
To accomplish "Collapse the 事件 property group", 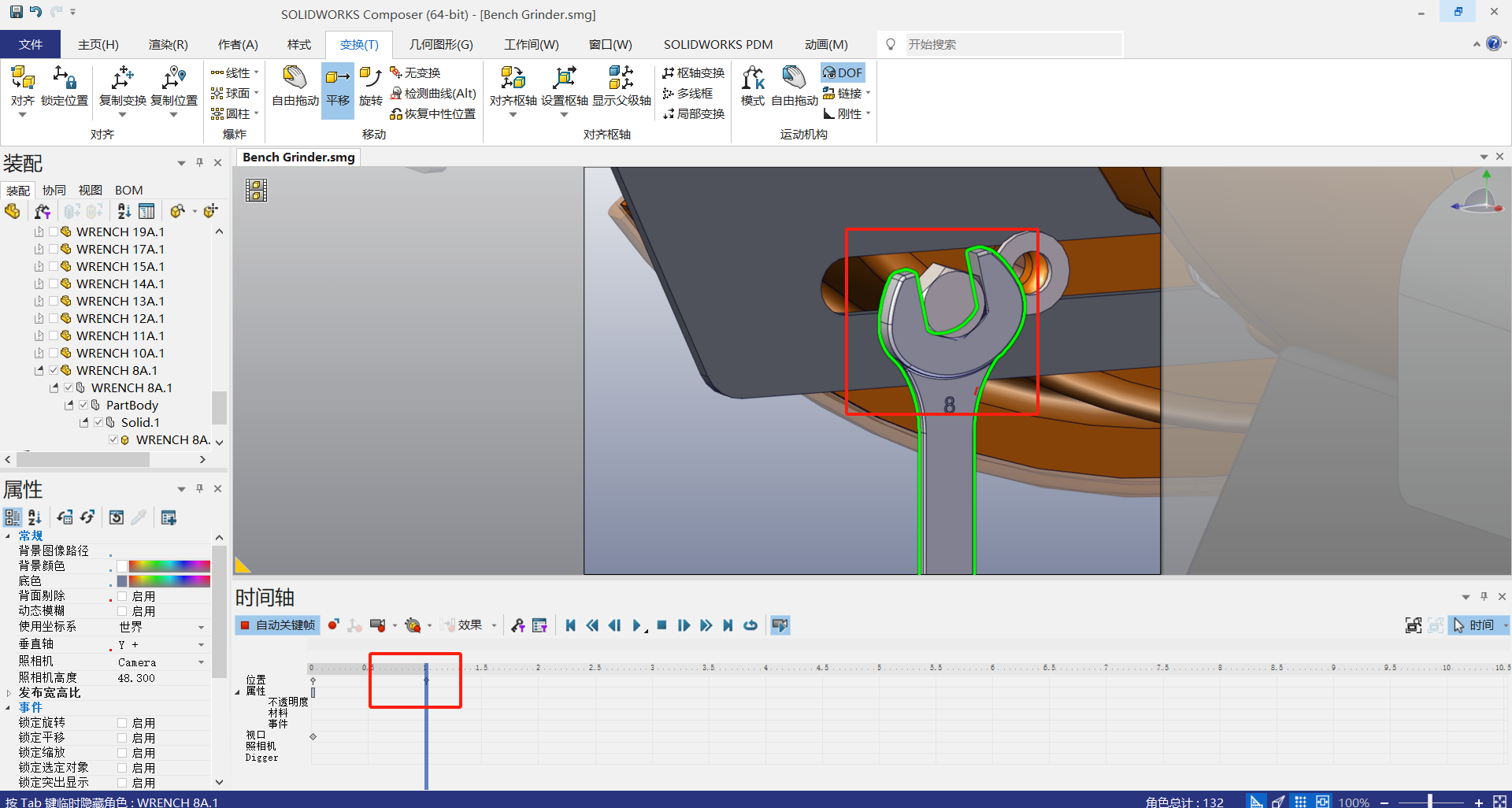I will [9, 708].
